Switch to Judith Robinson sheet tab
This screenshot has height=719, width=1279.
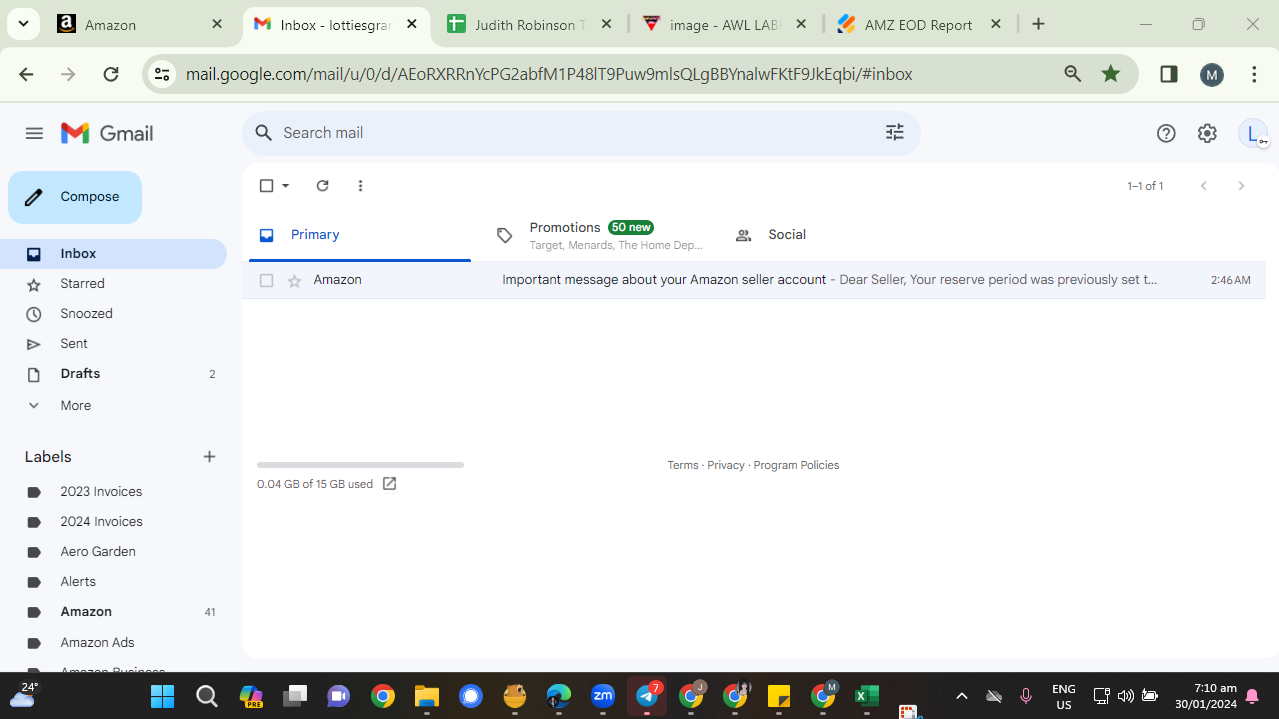(530, 25)
